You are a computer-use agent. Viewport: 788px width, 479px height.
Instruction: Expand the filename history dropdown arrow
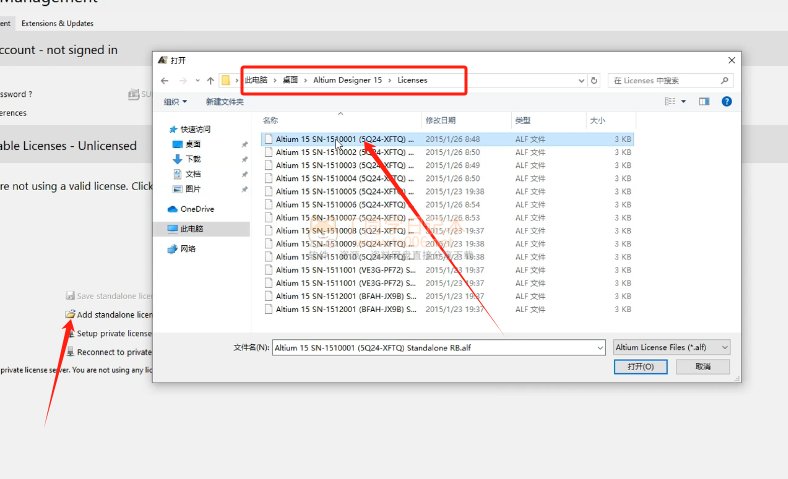tap(600, 348)
